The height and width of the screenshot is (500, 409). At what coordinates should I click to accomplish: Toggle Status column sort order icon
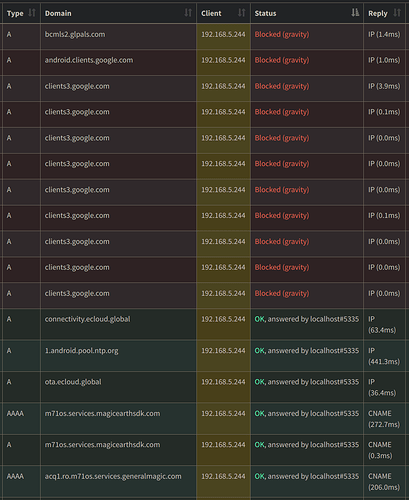coord(355,13)
